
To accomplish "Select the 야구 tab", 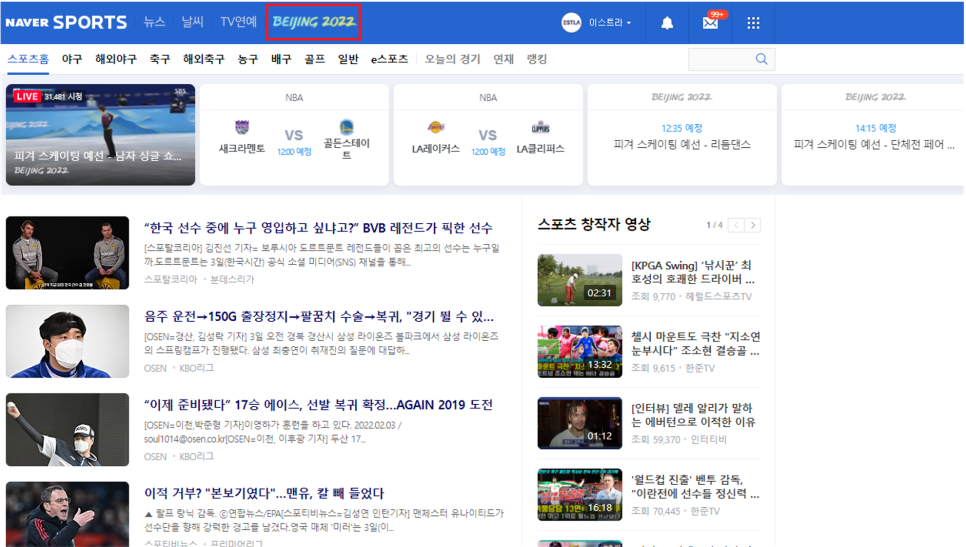I will tap(71, 59).
